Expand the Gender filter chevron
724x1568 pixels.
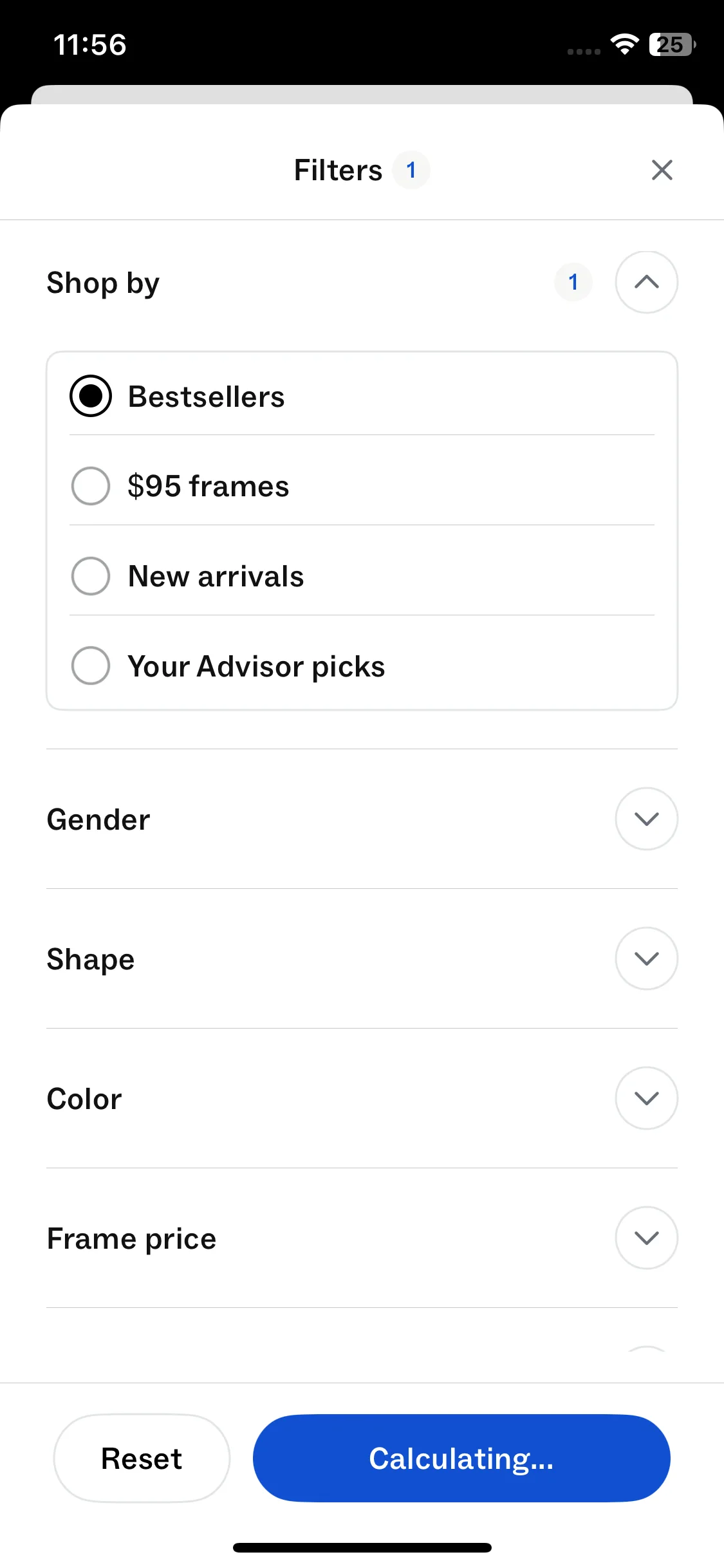(x=646, y=819)
